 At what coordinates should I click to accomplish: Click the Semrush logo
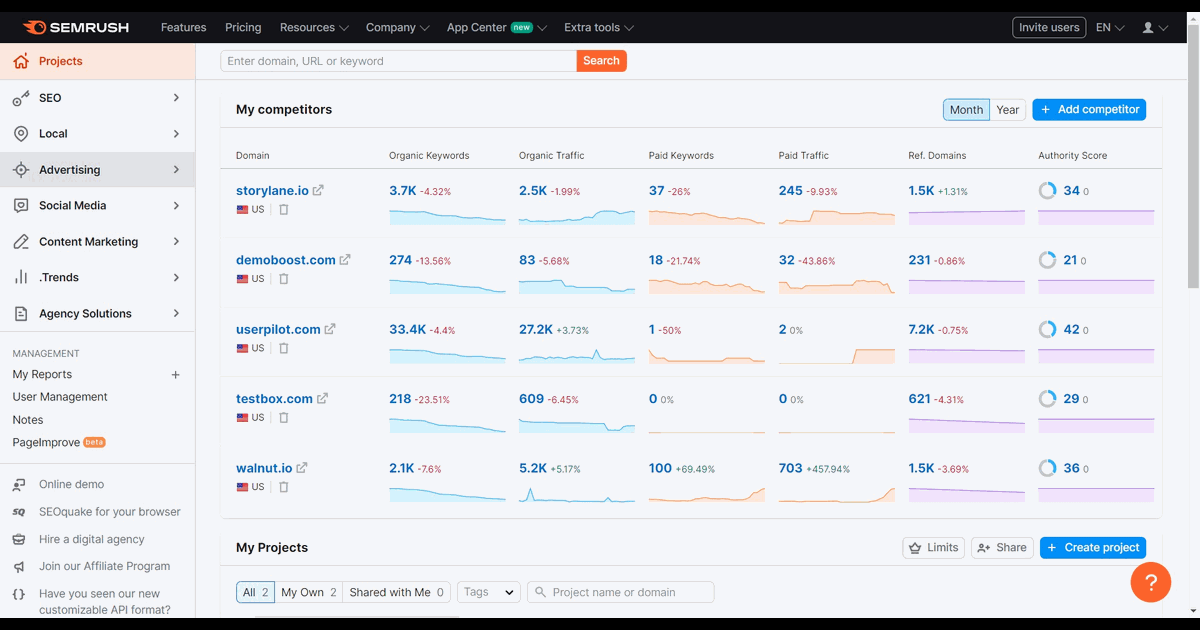pyautogui.click(x=76, y=28)
